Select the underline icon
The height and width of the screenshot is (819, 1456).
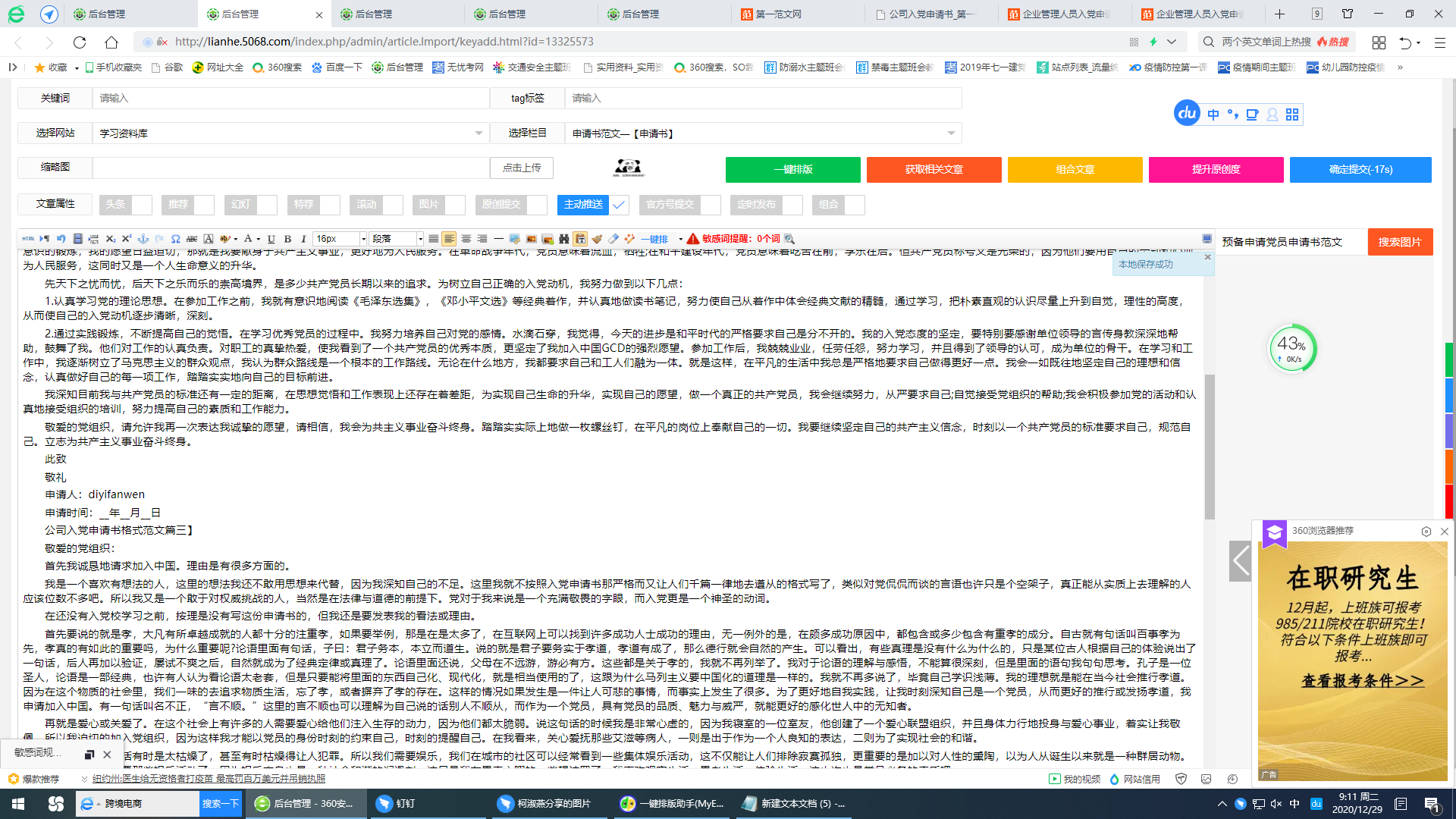271,238
